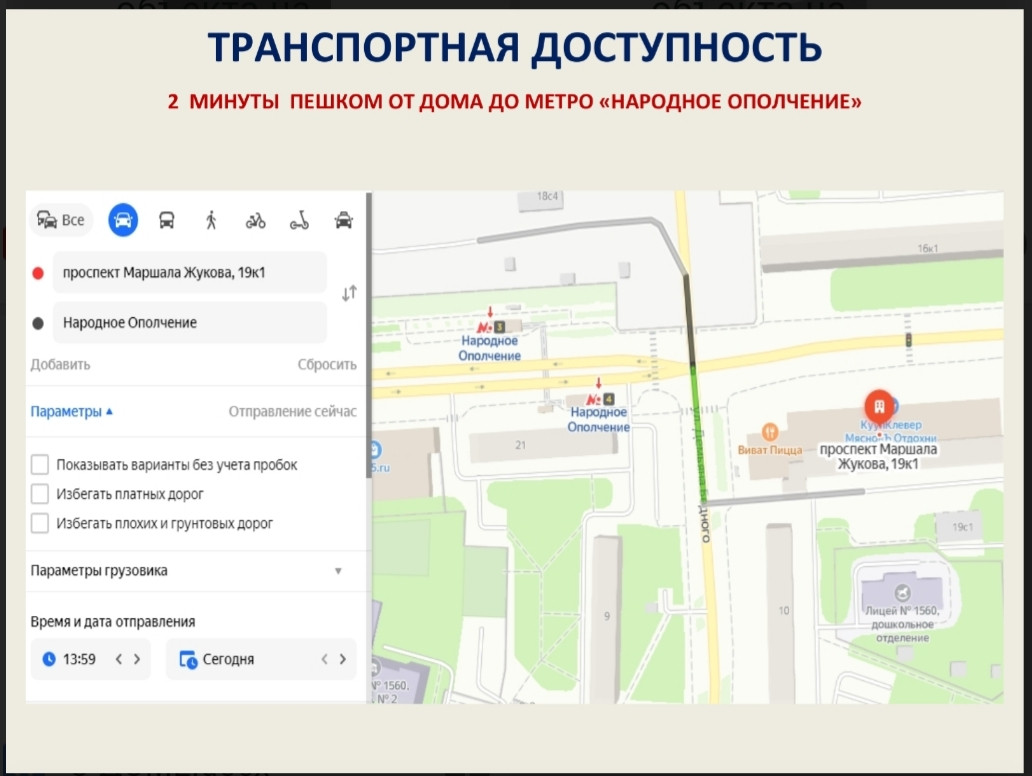
Task: Click 'Сбросить' to reset the route
Action: [327, 365]
